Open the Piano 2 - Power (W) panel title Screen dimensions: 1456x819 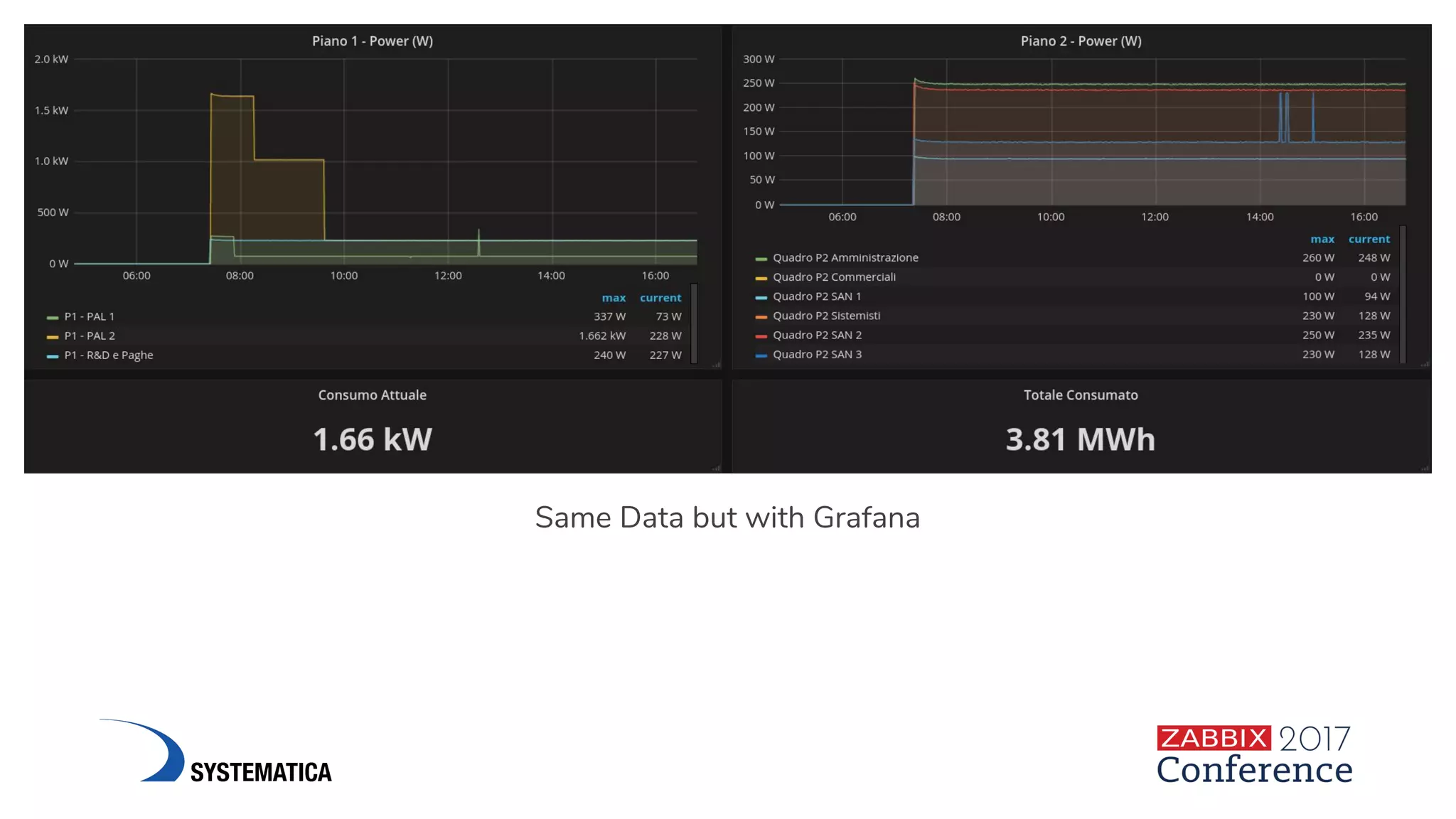[x=1081, y=41]
